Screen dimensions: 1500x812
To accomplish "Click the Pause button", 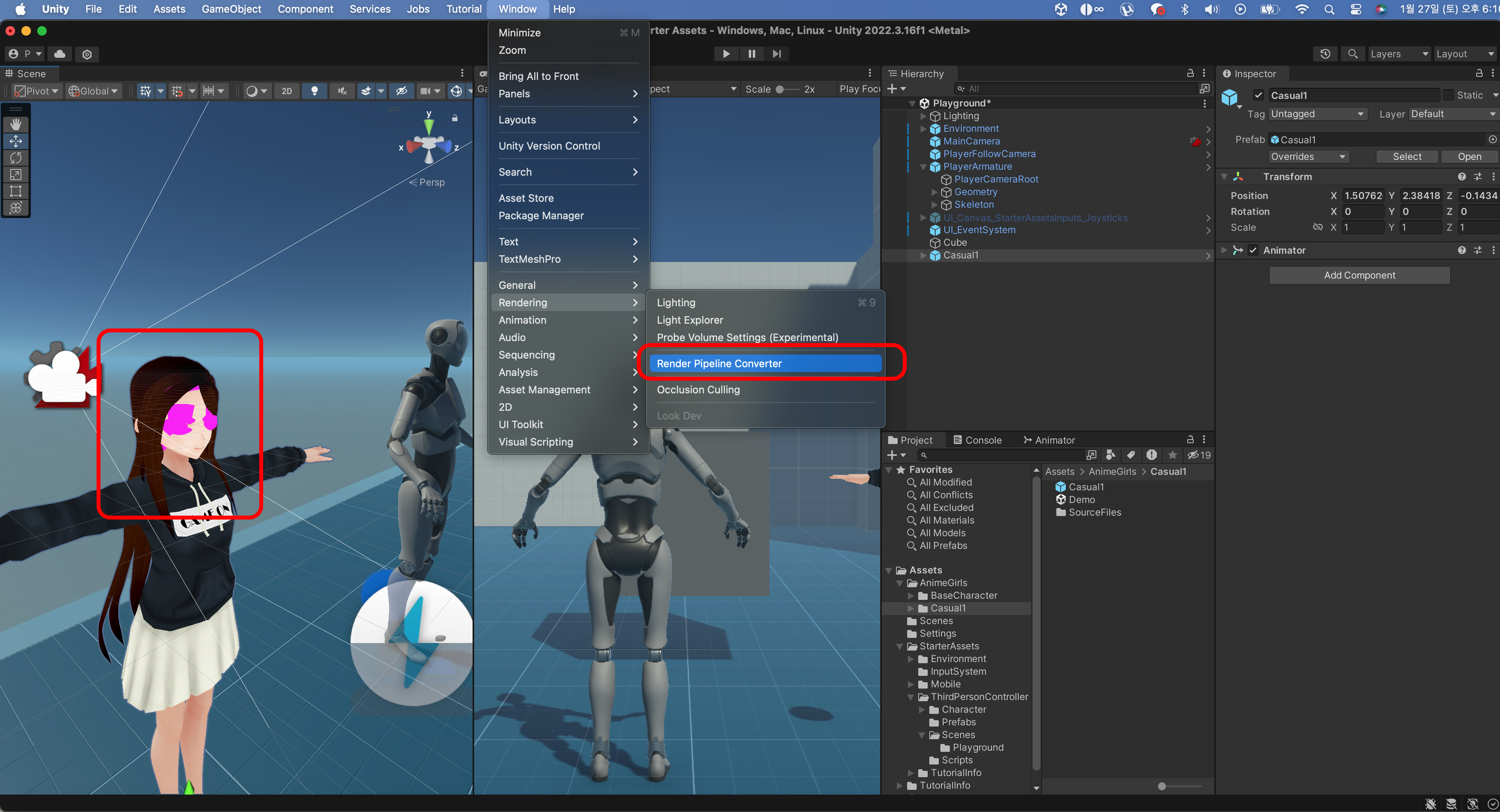I will point(751,53).
